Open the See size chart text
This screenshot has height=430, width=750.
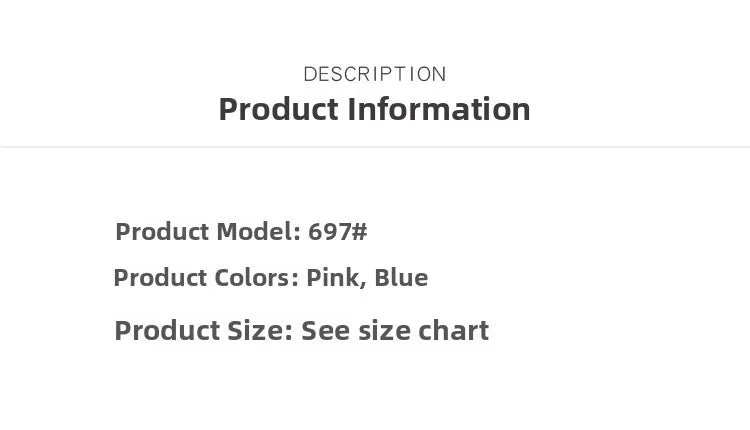tap(395, 331)
